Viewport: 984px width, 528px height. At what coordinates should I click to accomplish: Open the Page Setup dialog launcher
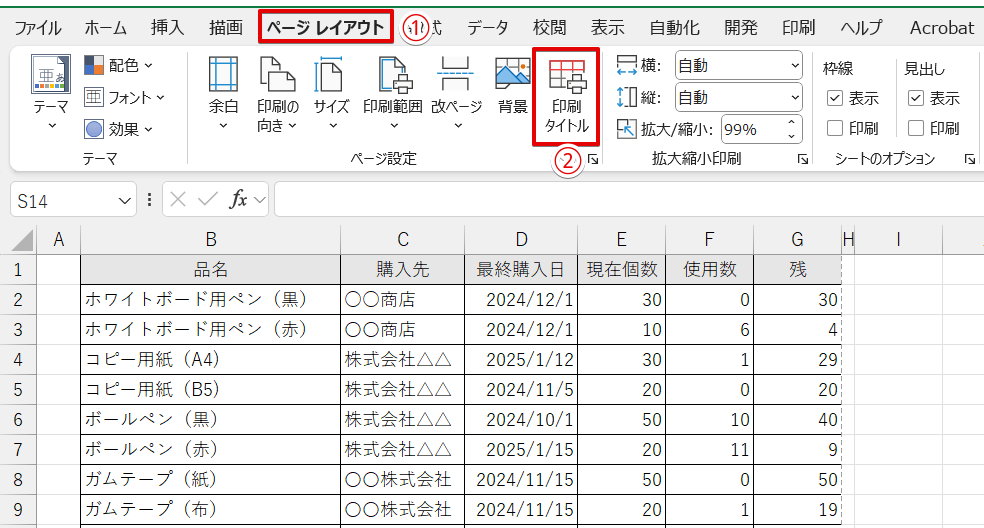click(592, 160)
